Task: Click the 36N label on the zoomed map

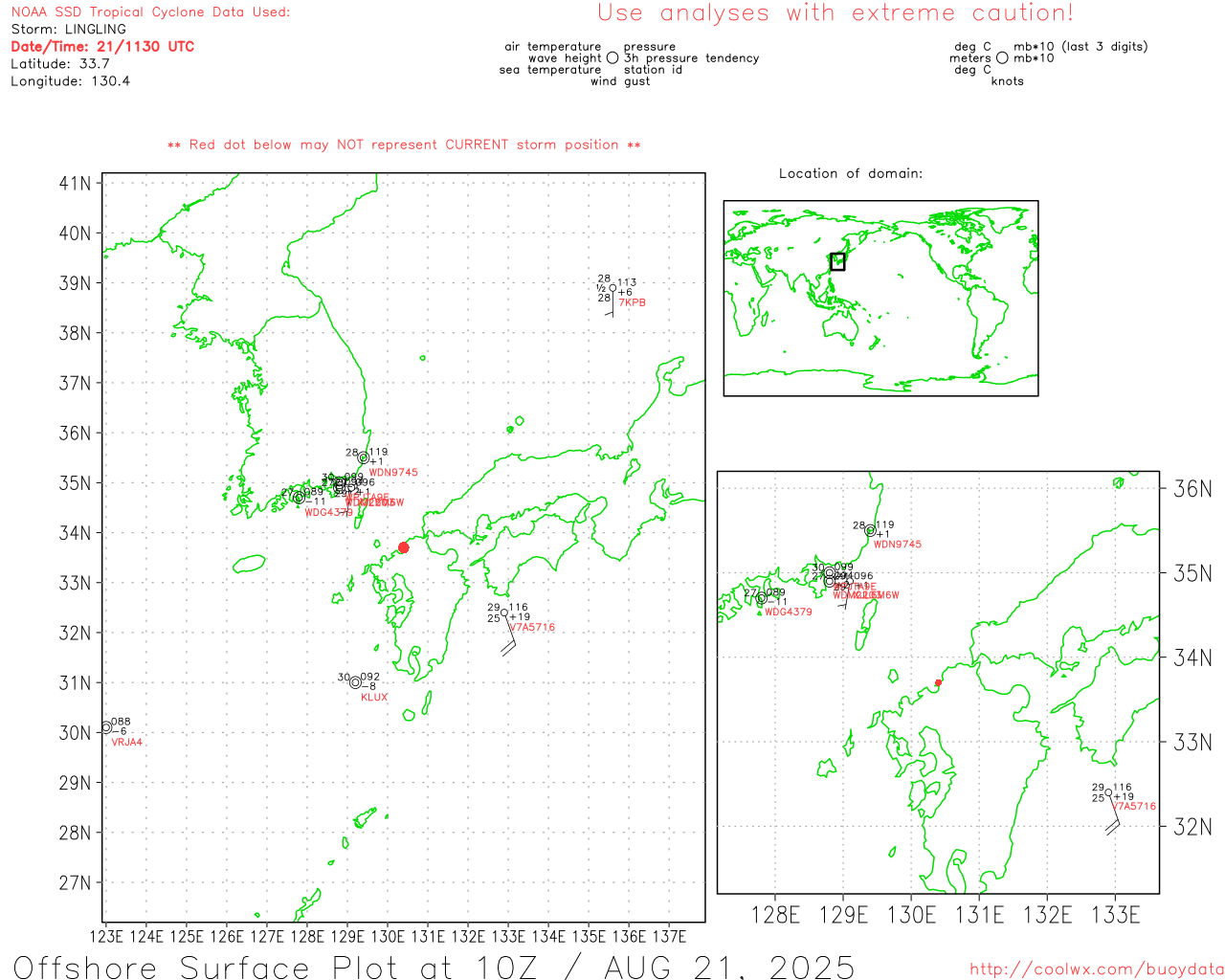Action: [1192, 489]
